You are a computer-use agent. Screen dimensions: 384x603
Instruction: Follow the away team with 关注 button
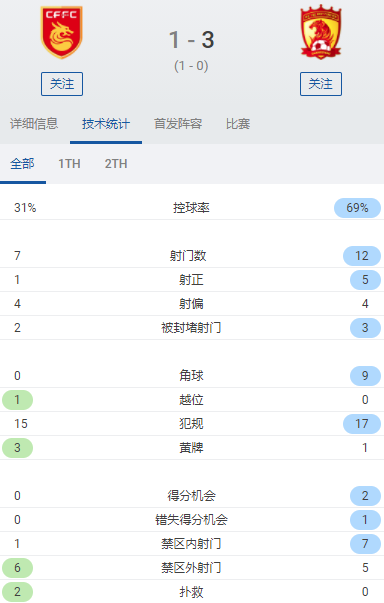tap(321, 83)
